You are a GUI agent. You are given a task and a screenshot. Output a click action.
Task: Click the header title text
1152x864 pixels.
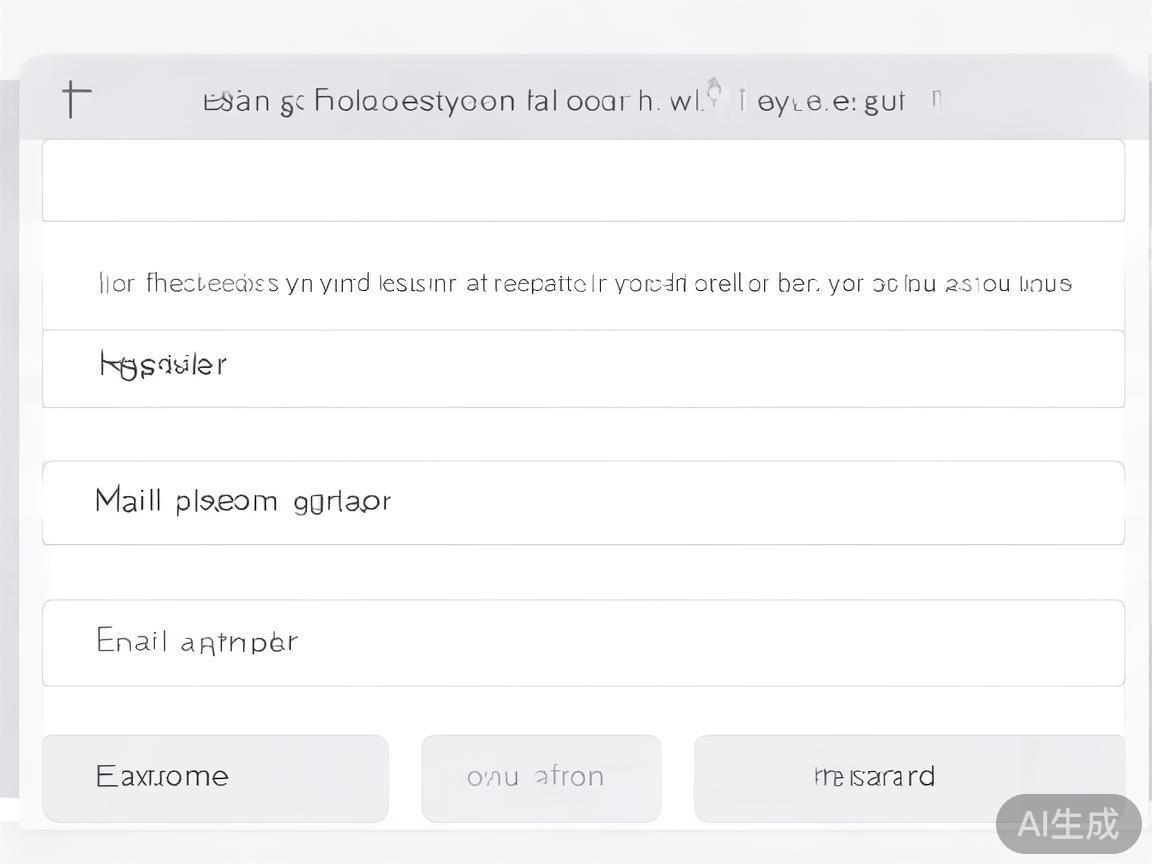[554, 101]
